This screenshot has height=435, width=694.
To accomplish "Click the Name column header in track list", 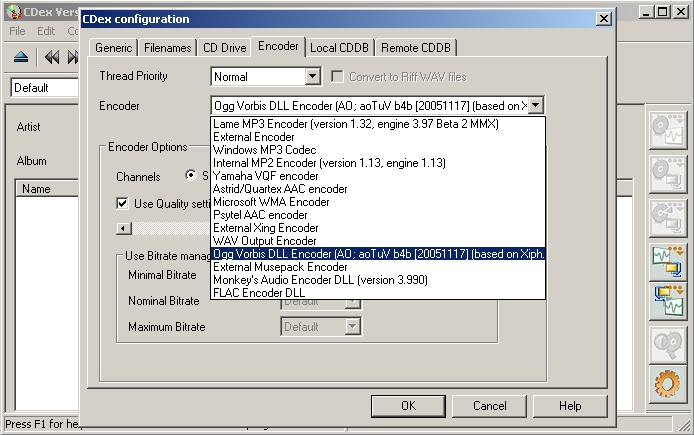I will pyautogui.click(x=47, y=189).
